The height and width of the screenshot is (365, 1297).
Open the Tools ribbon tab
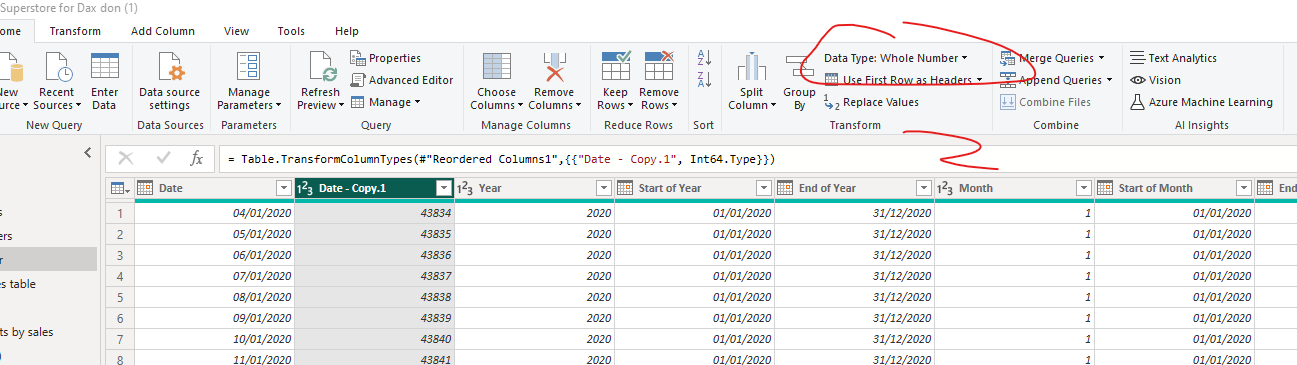292,31
